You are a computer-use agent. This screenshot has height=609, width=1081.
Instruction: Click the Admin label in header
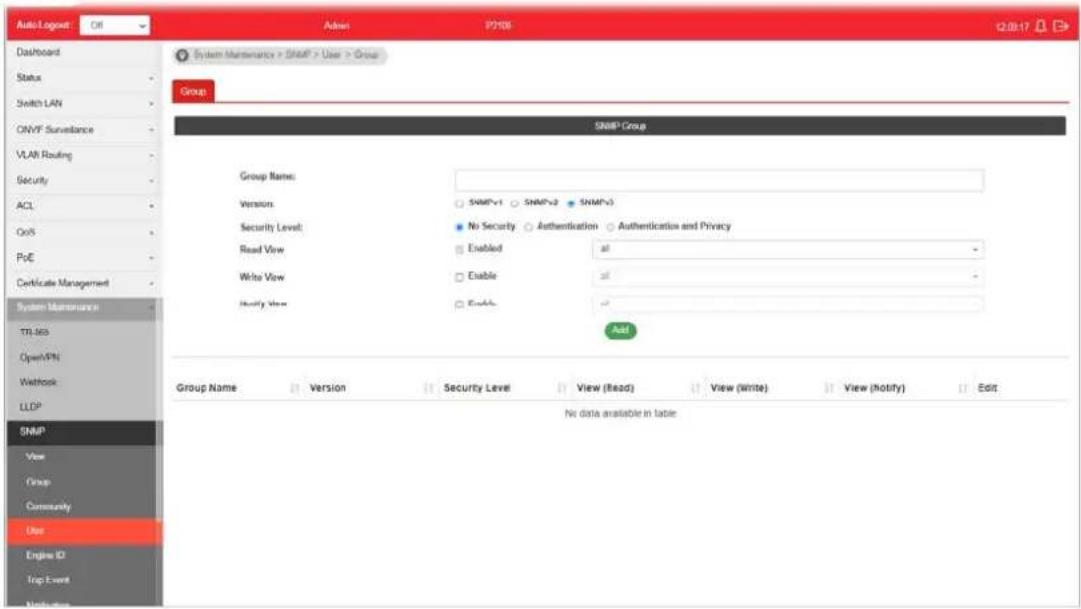tap(336, 26)
